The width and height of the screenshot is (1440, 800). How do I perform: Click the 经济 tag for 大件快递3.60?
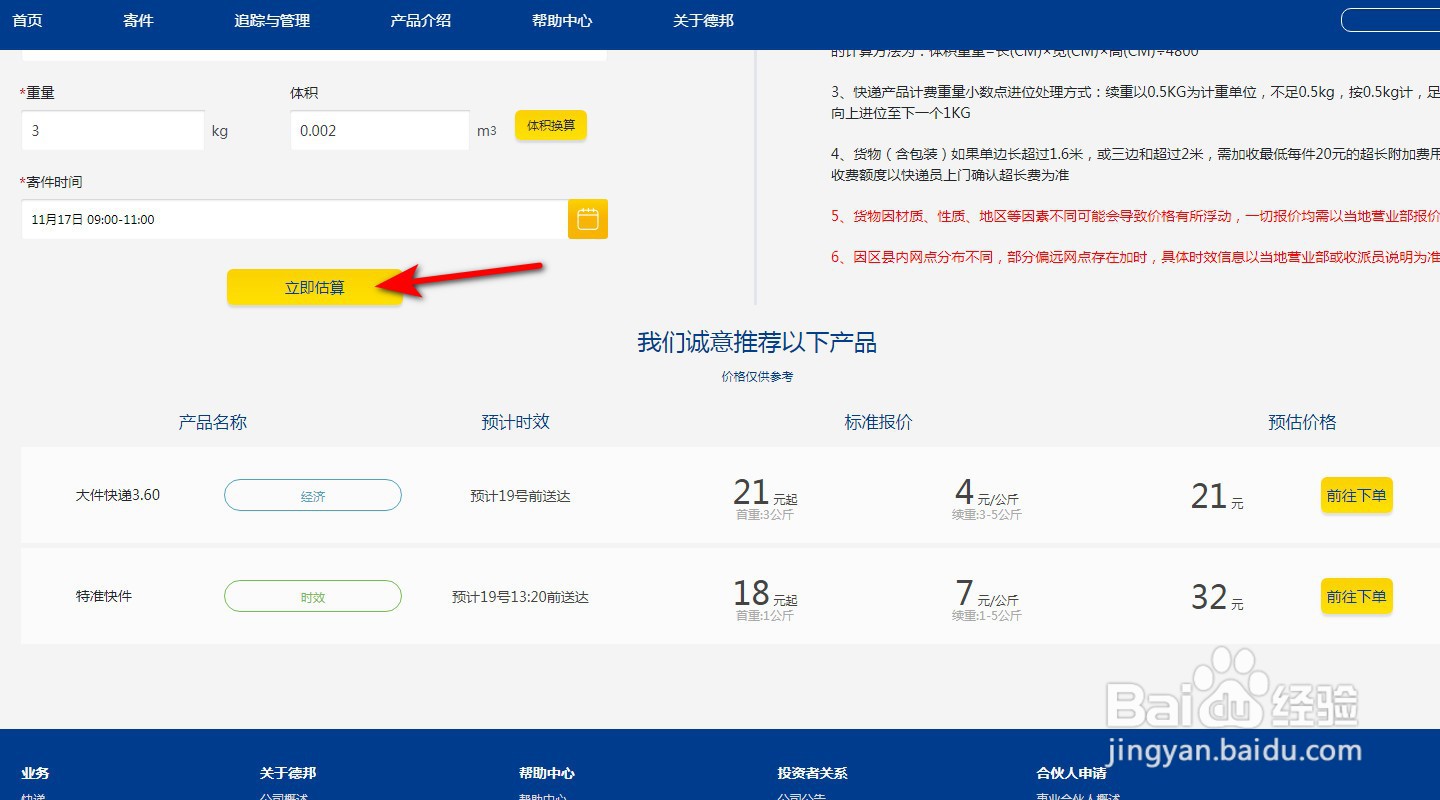312,495
